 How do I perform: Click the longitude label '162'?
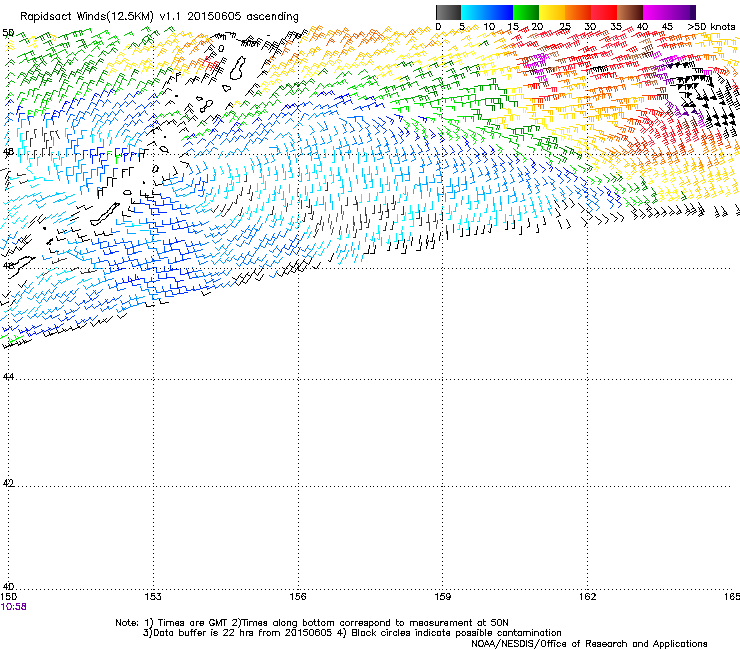[x=587, y=597]
